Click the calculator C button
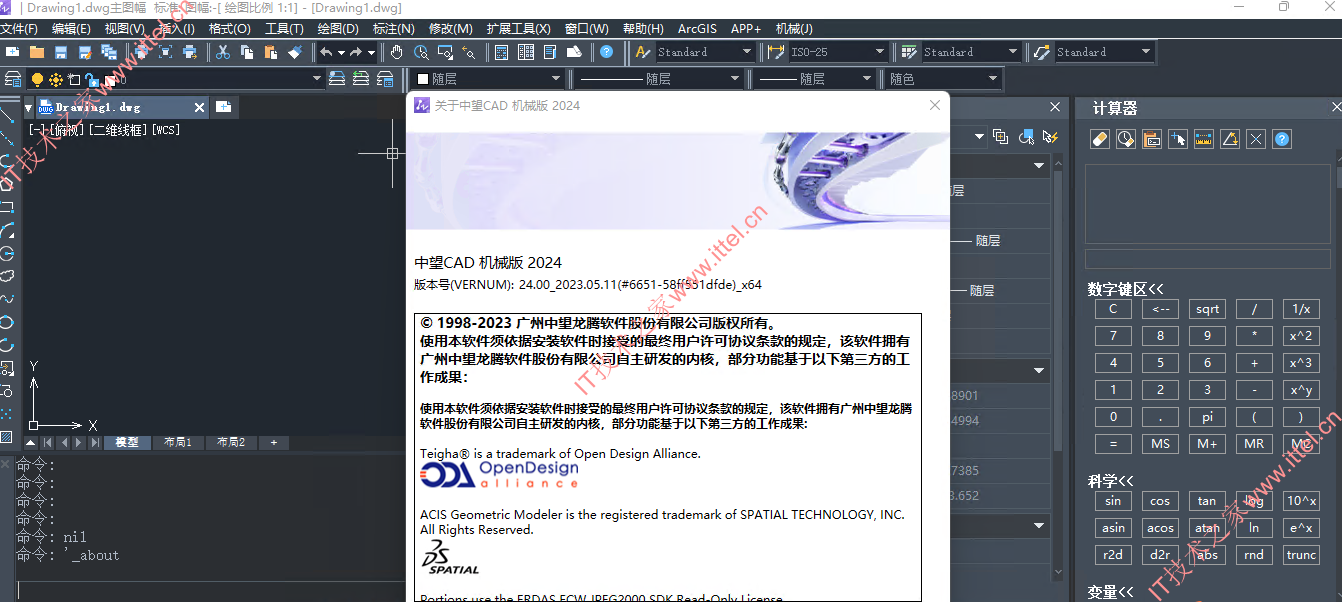1342x602 pixels. click(x=1113, y=309)
